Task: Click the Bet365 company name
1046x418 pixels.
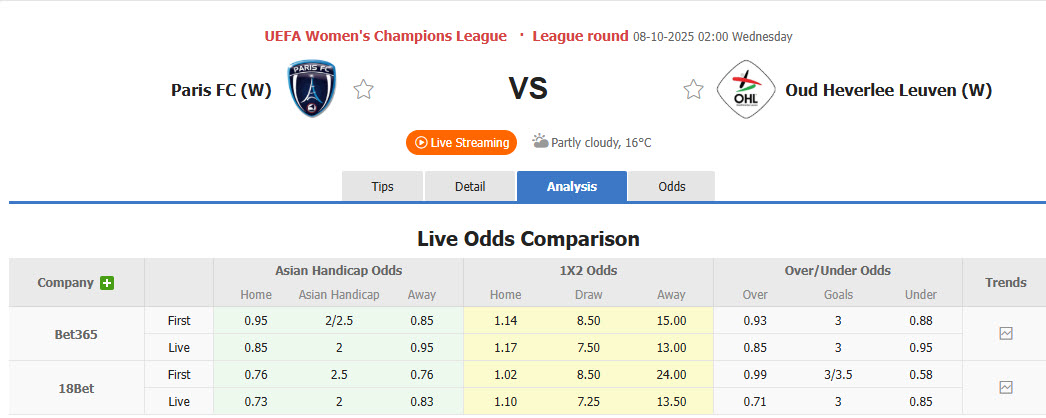Action: 76,334
